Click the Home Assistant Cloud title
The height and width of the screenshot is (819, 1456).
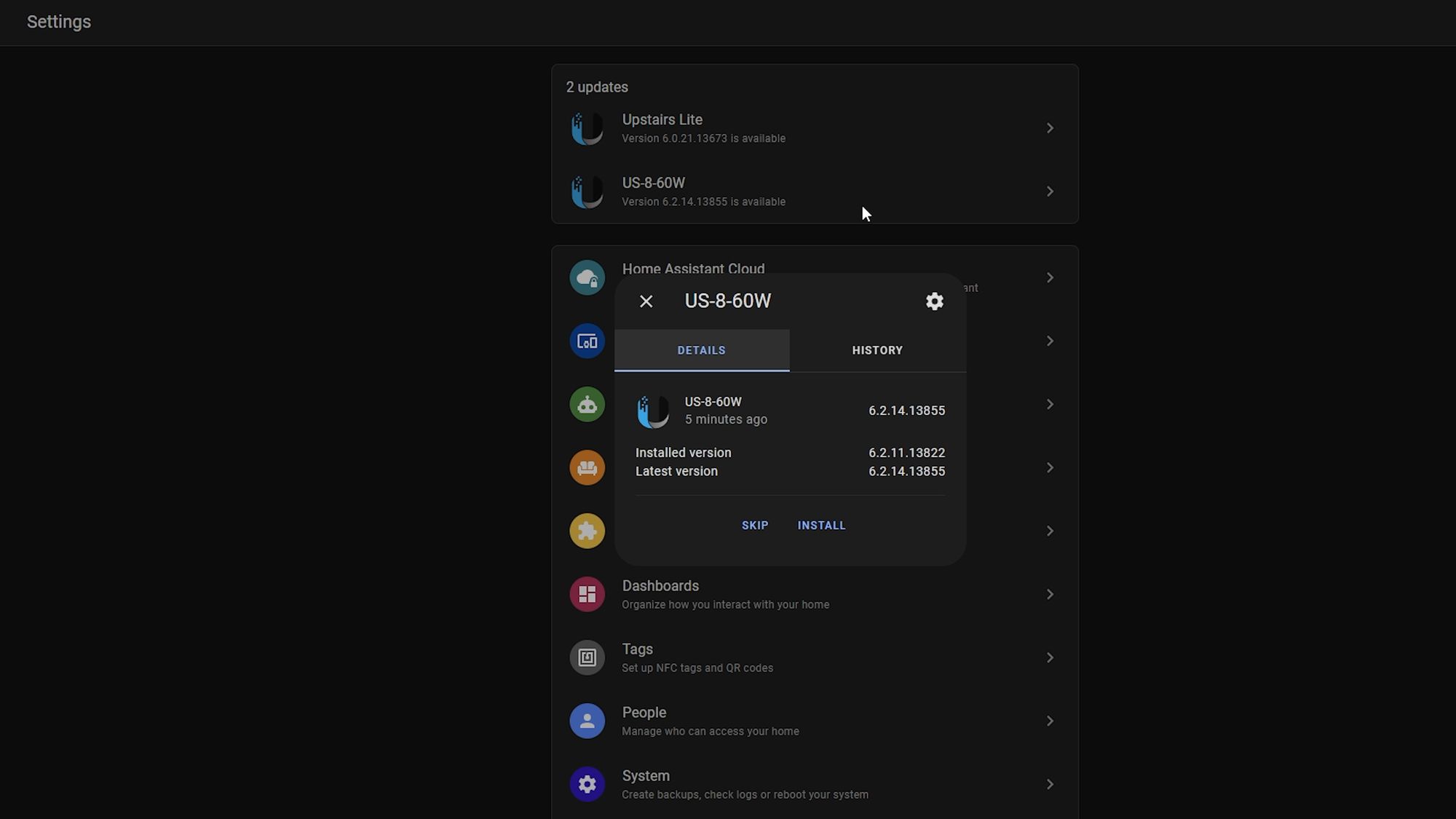693,269
